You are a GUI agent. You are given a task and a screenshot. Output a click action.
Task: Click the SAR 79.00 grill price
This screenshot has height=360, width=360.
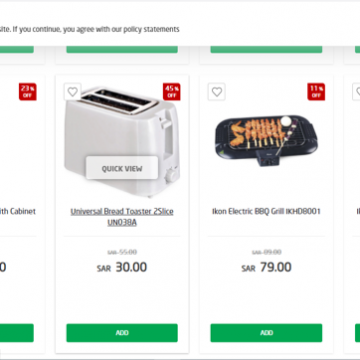[x=266, y=267]
